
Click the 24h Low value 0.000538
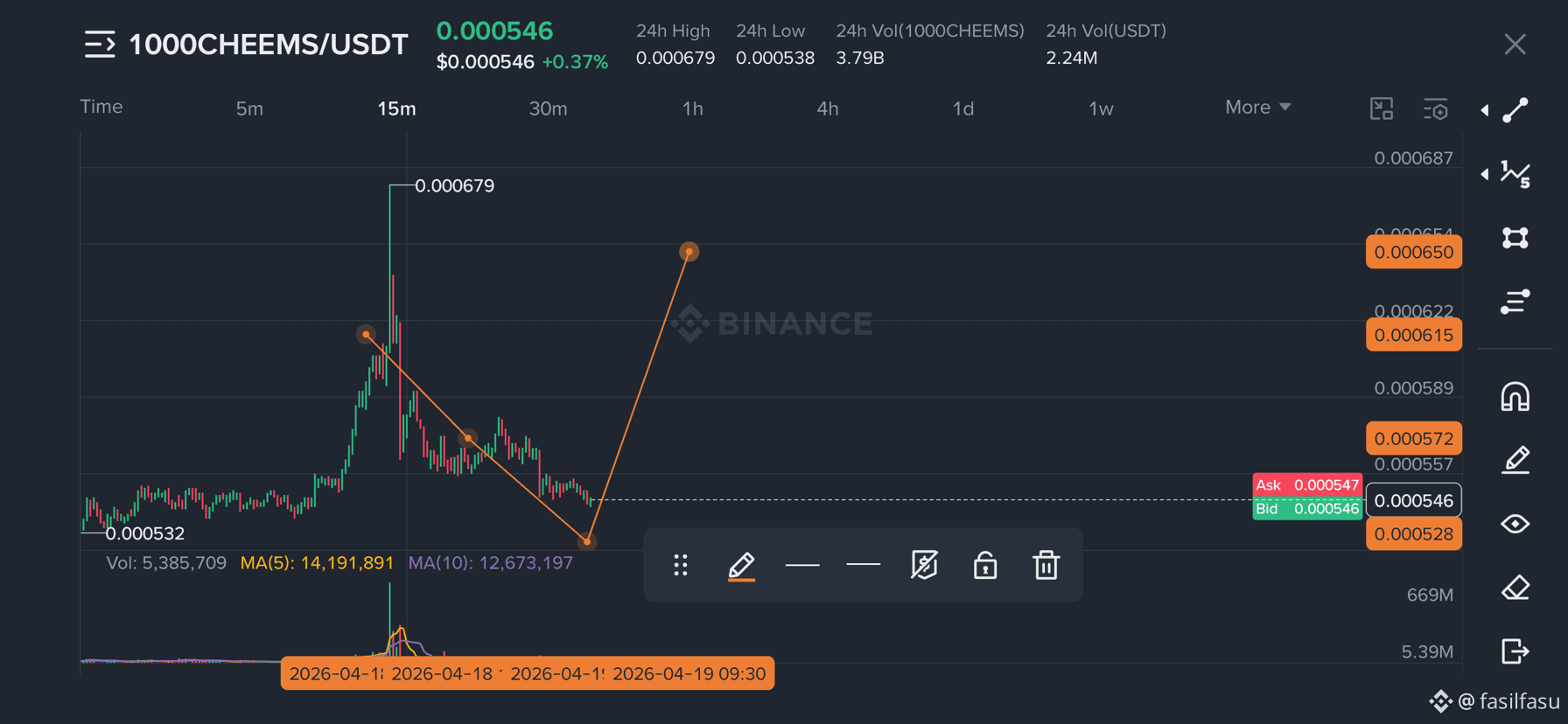coord(774,58)
